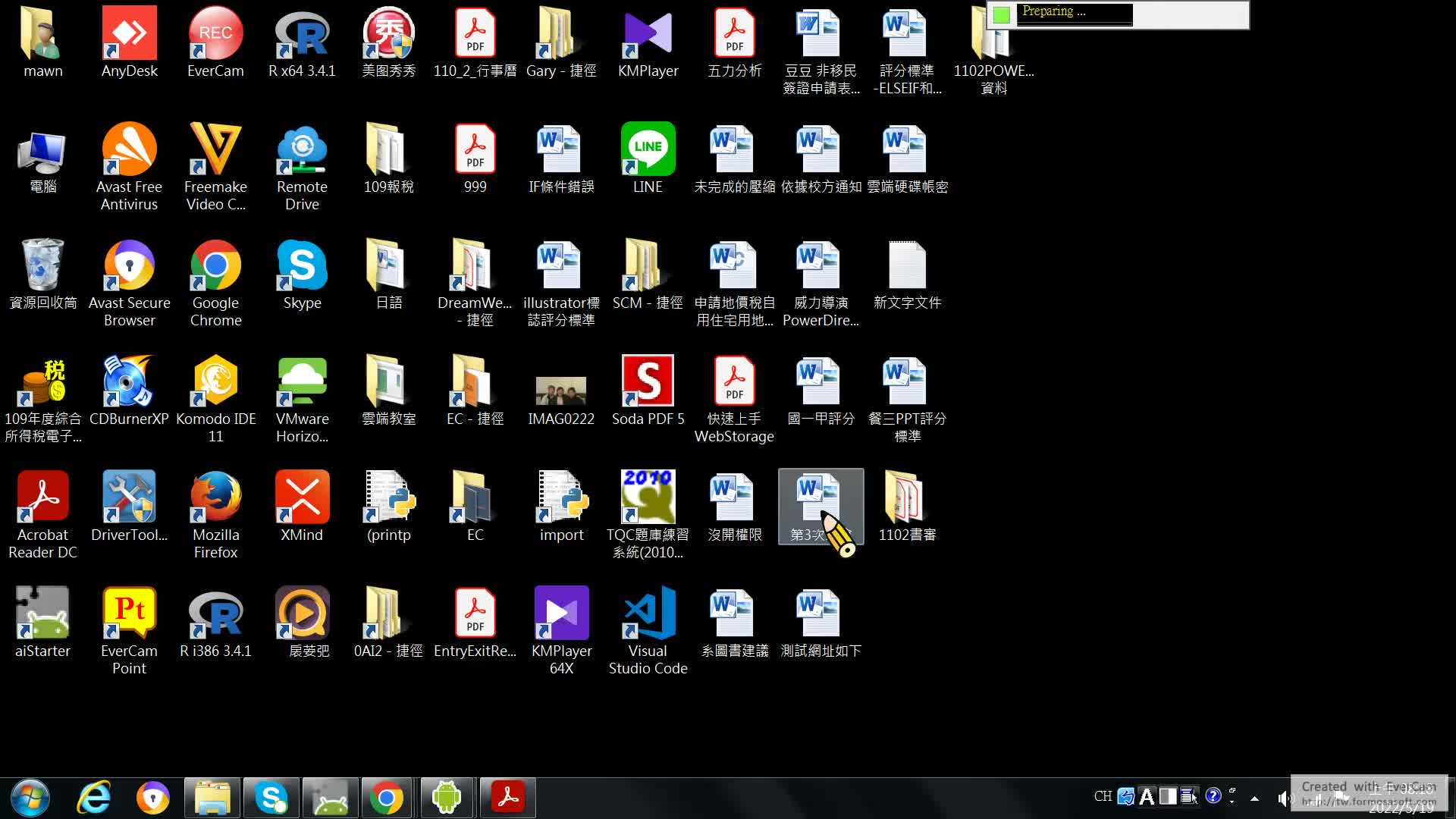The height and width of the screenshot is (819, 1456).
Task: Open Soda PDF 5 icon
Action: pyautogui.click(x=648, y=391)
